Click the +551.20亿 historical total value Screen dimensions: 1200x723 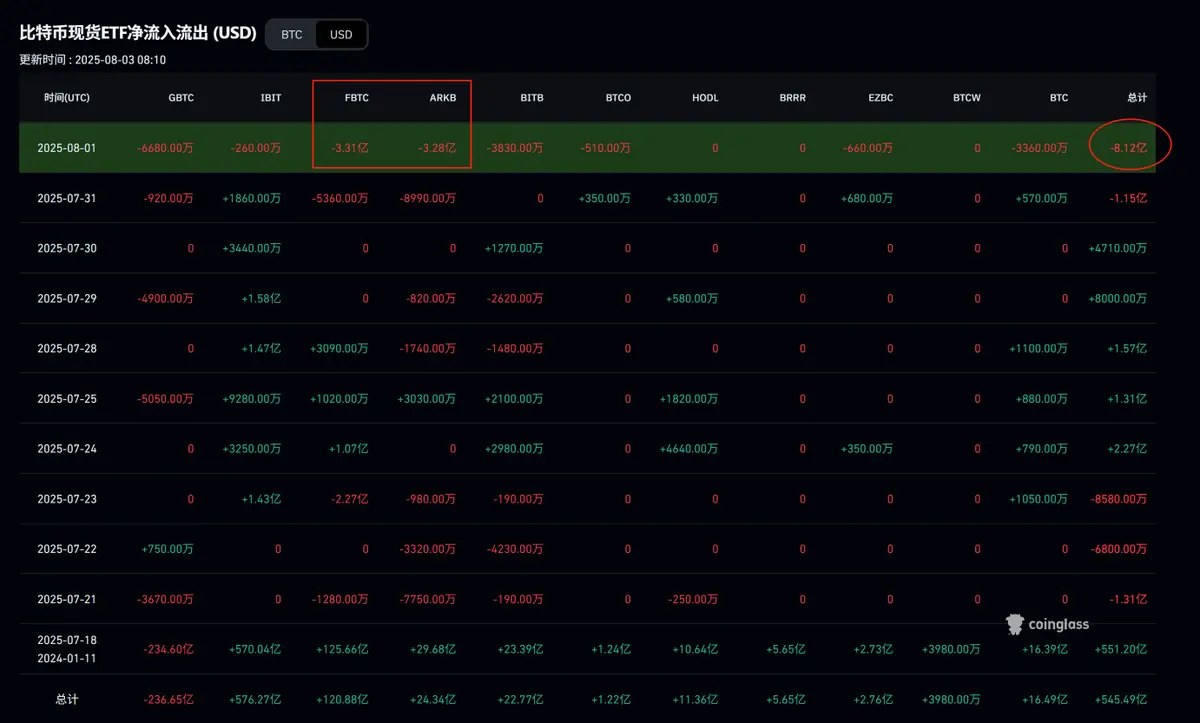(x=1122, y=649)
